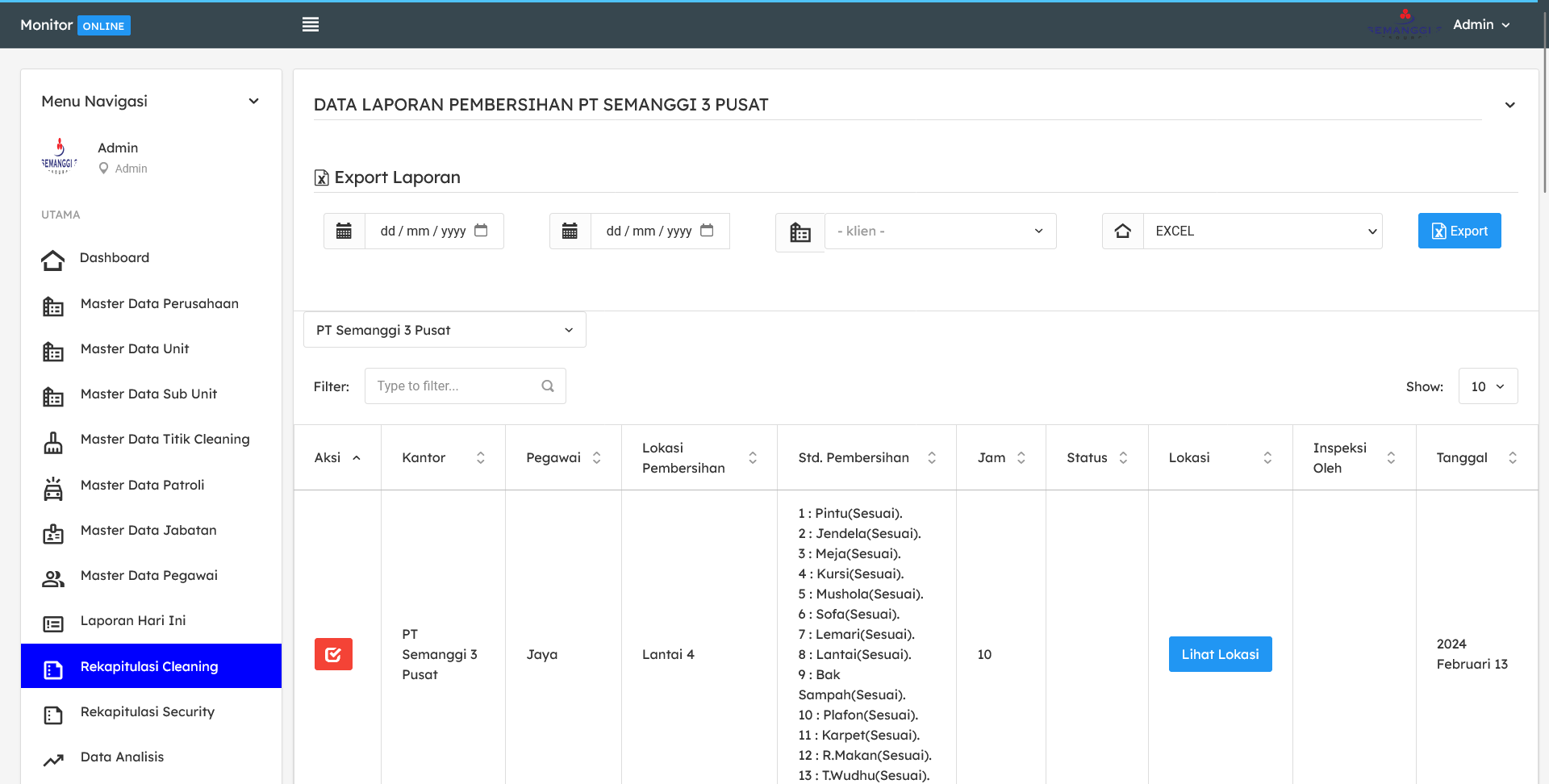Click the red checkmark action icon
This screenshot has width=1549, height=784.
333,654
